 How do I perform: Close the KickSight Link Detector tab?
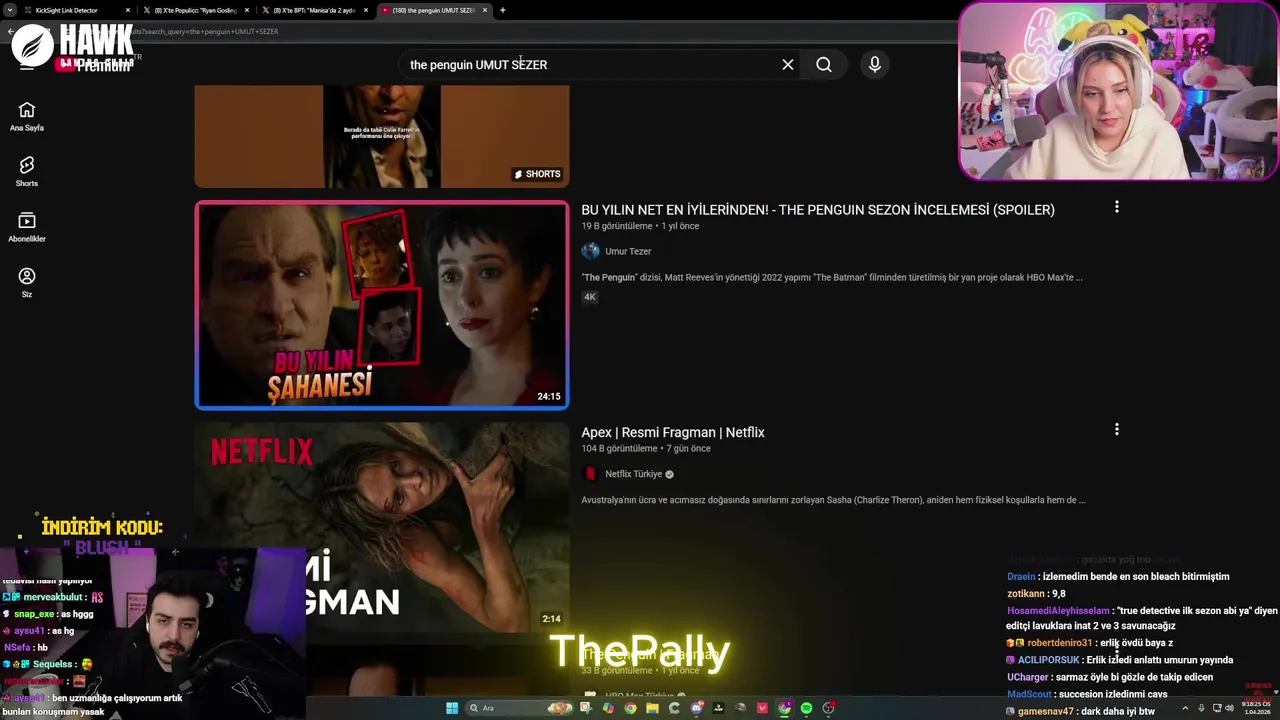pyautogui.click(x=128, y=10)
